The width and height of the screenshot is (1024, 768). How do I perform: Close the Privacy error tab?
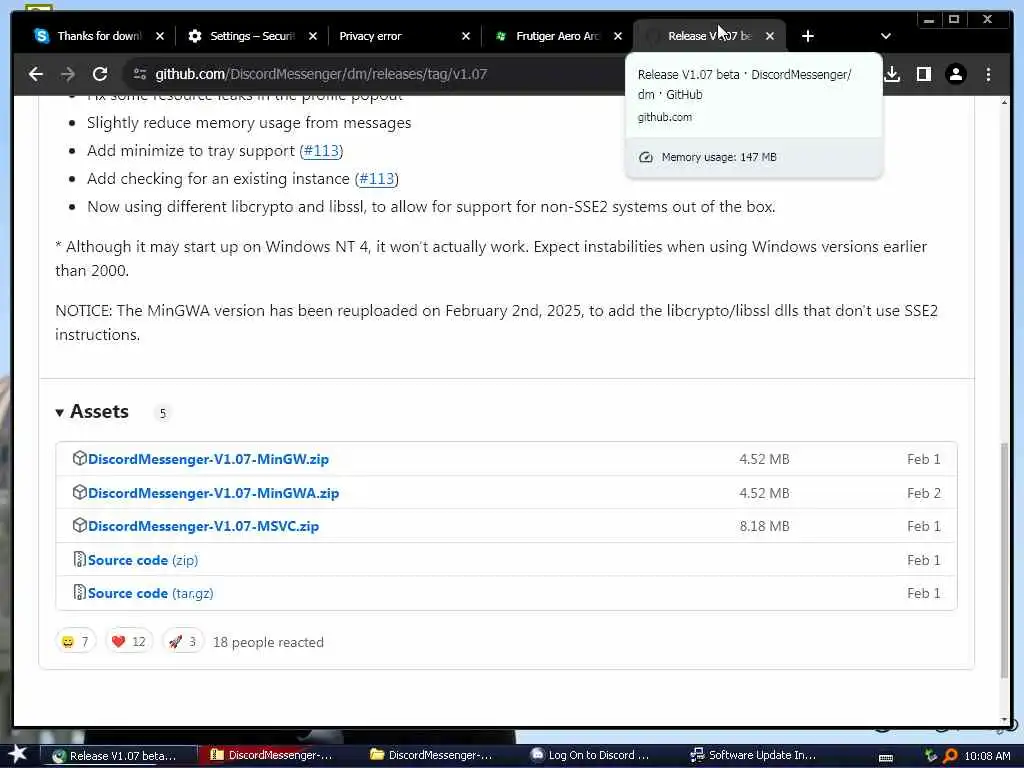pyautogui.click(x=466, y=36)
